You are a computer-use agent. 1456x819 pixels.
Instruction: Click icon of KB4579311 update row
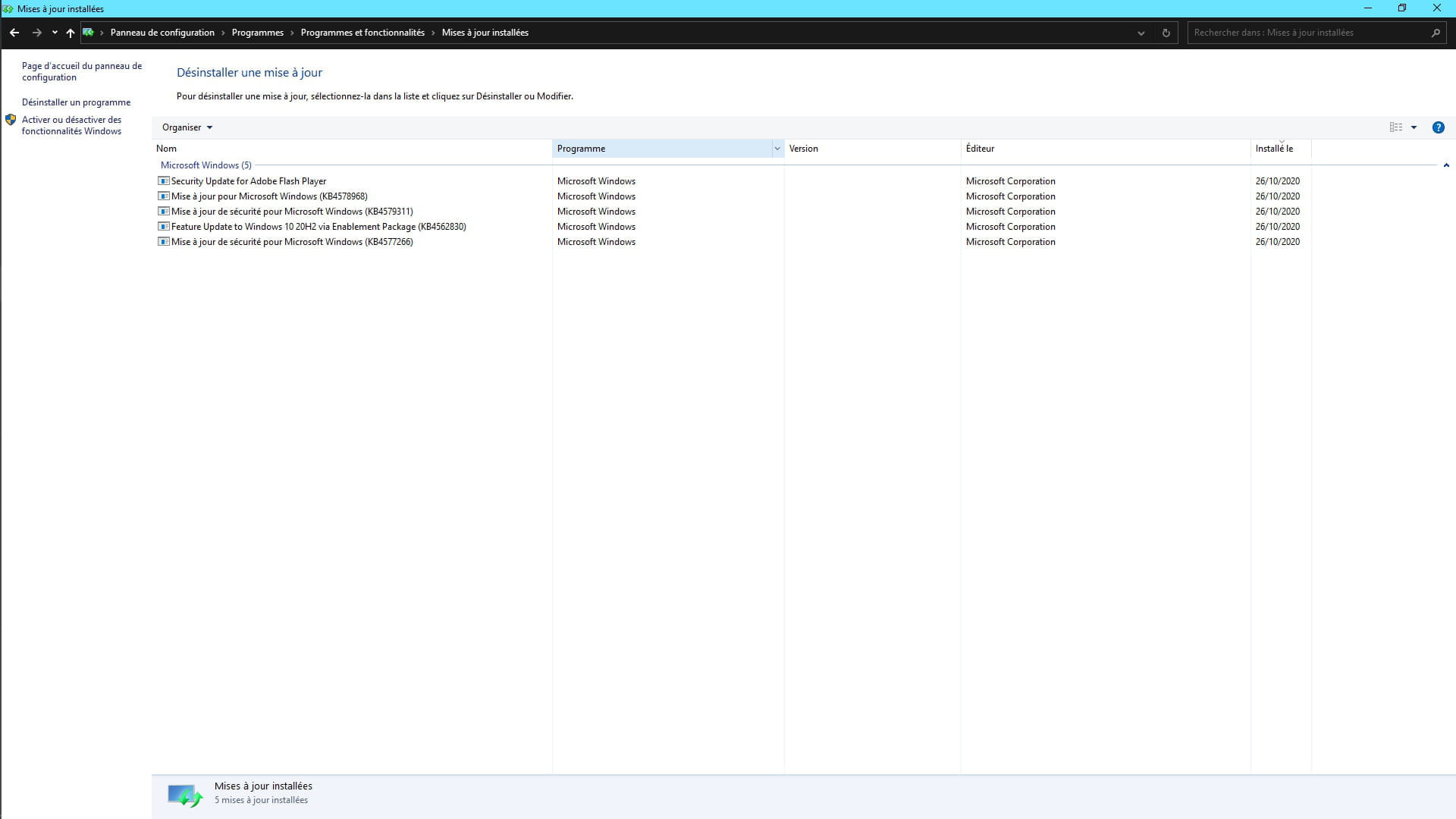[x=163, y=212]
